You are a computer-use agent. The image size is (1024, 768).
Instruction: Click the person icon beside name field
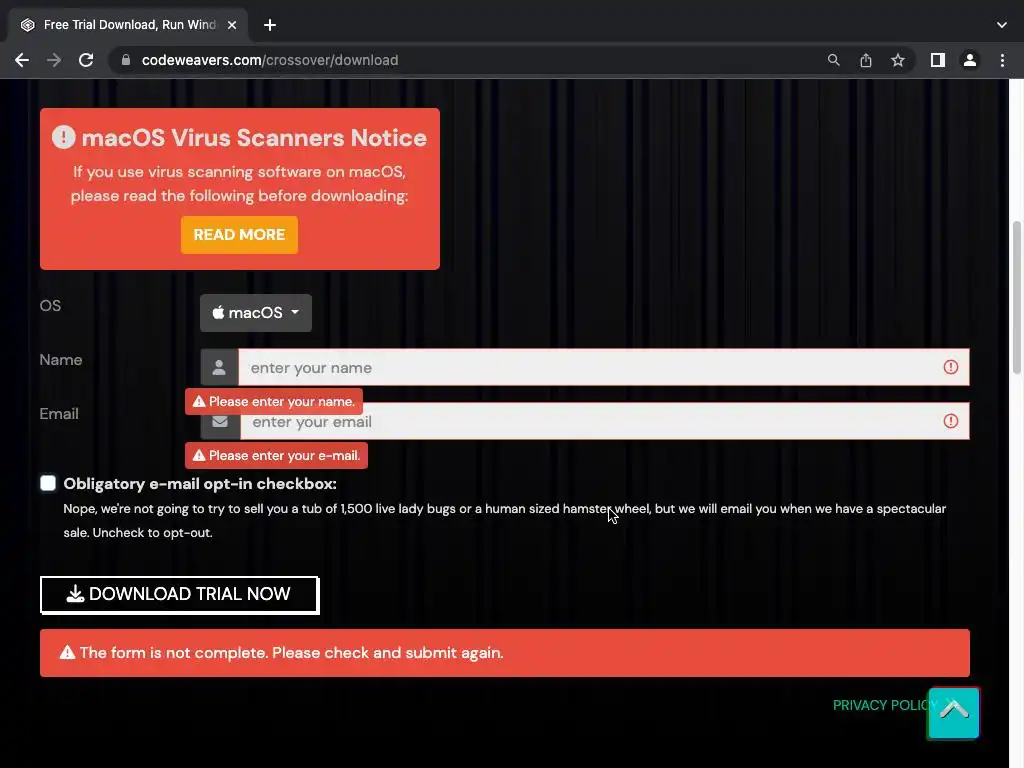[x=219, y=367]
